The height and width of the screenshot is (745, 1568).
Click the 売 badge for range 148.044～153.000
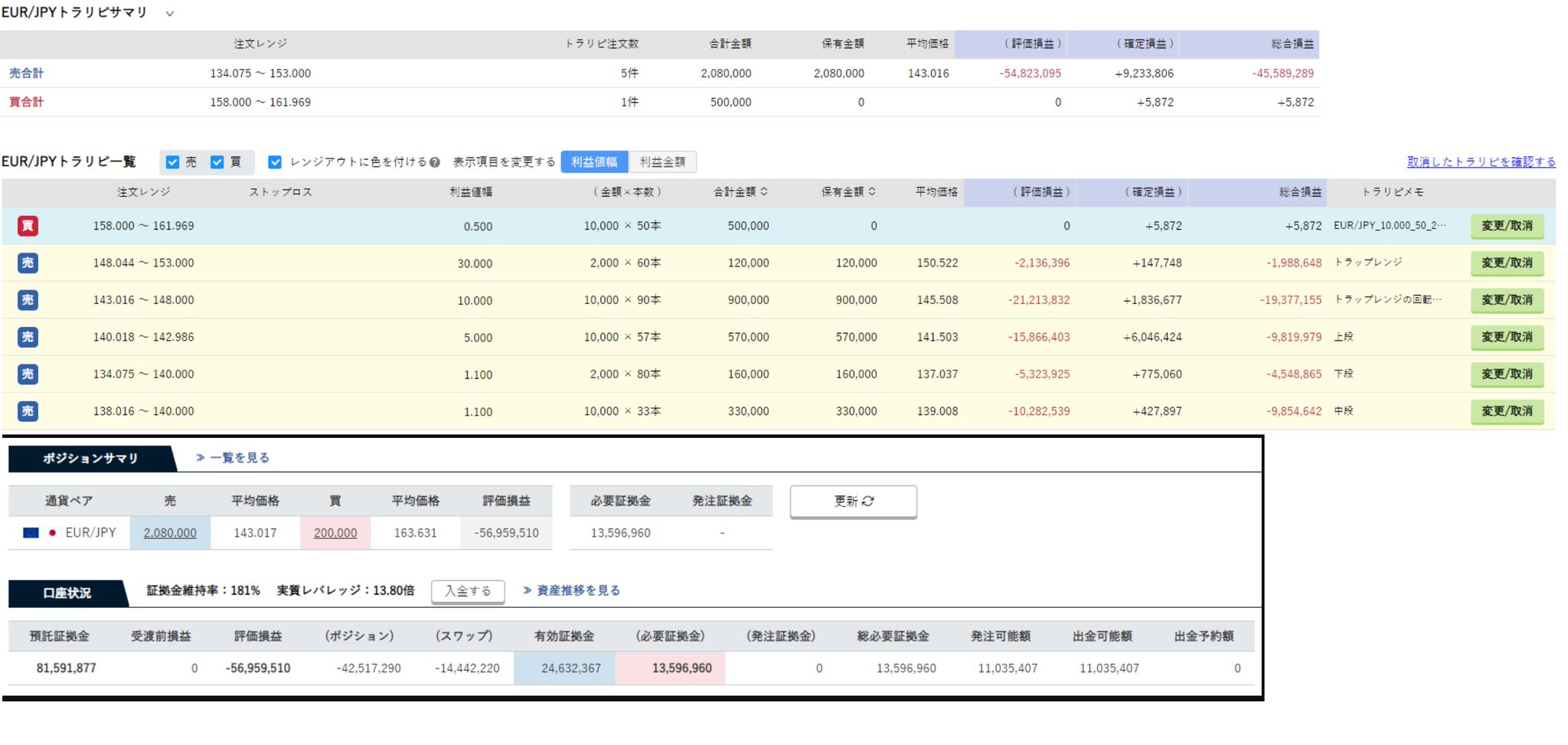[x=28, y=263]
